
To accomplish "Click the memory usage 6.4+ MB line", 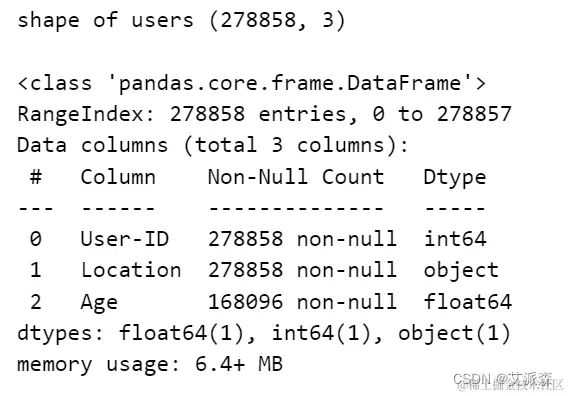I will pyautogui.click(x=150, y=365).
